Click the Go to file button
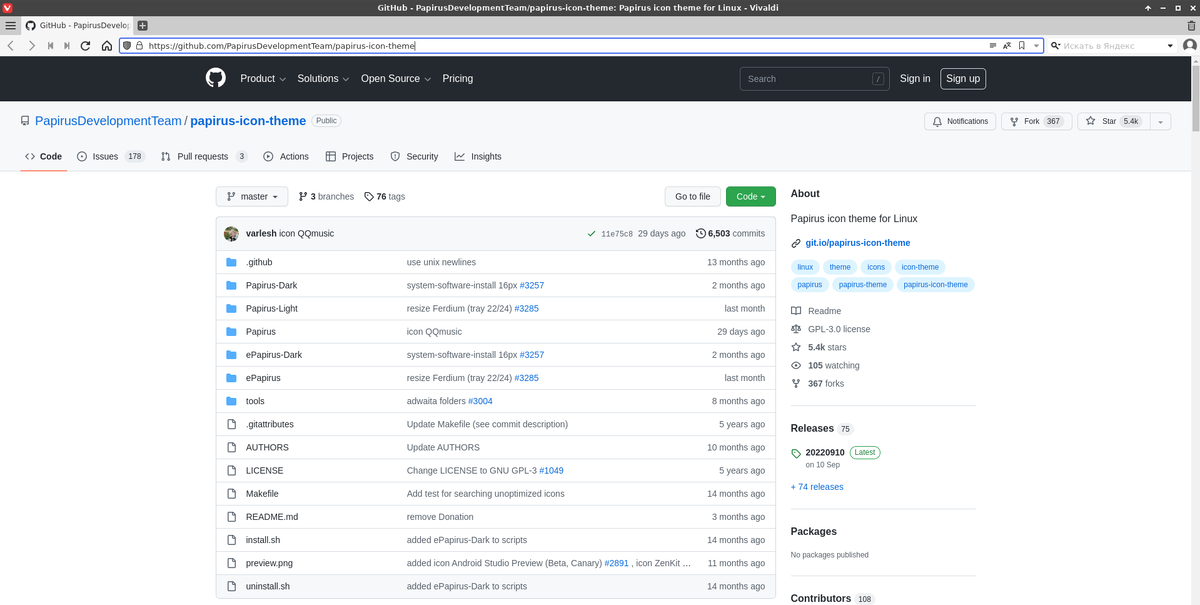Image resolution: width=1200 pixels, height=605 pixels. point(692,197)
